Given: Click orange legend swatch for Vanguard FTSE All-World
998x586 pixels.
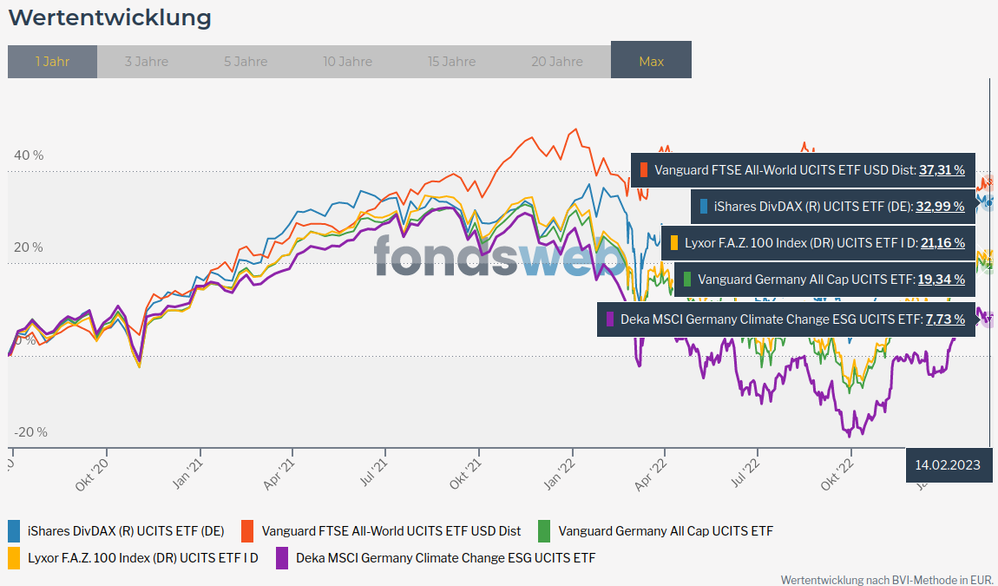Looking at the screenshot, I should tap(245, 530).
